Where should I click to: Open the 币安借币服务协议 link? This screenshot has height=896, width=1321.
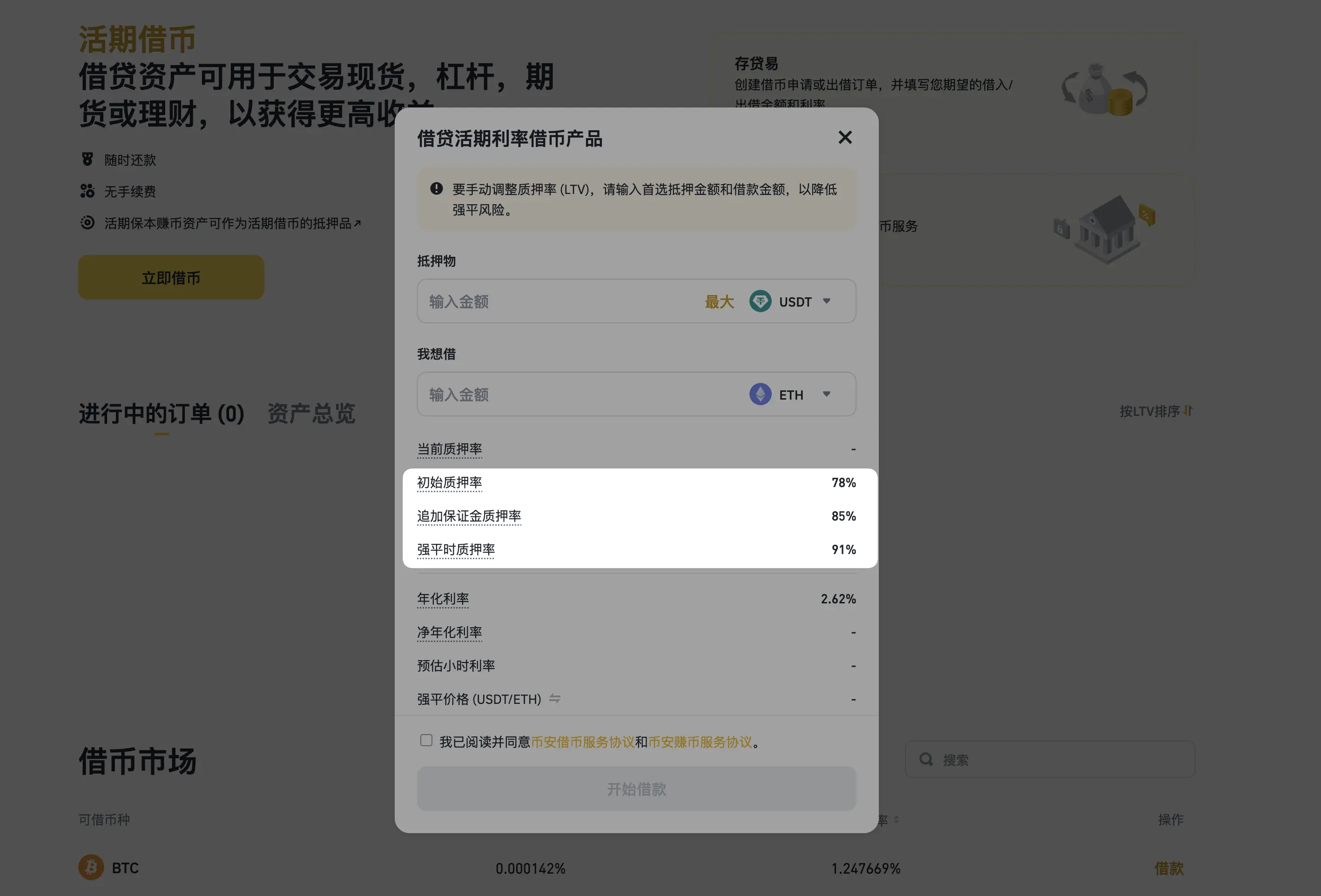[583, 742]
